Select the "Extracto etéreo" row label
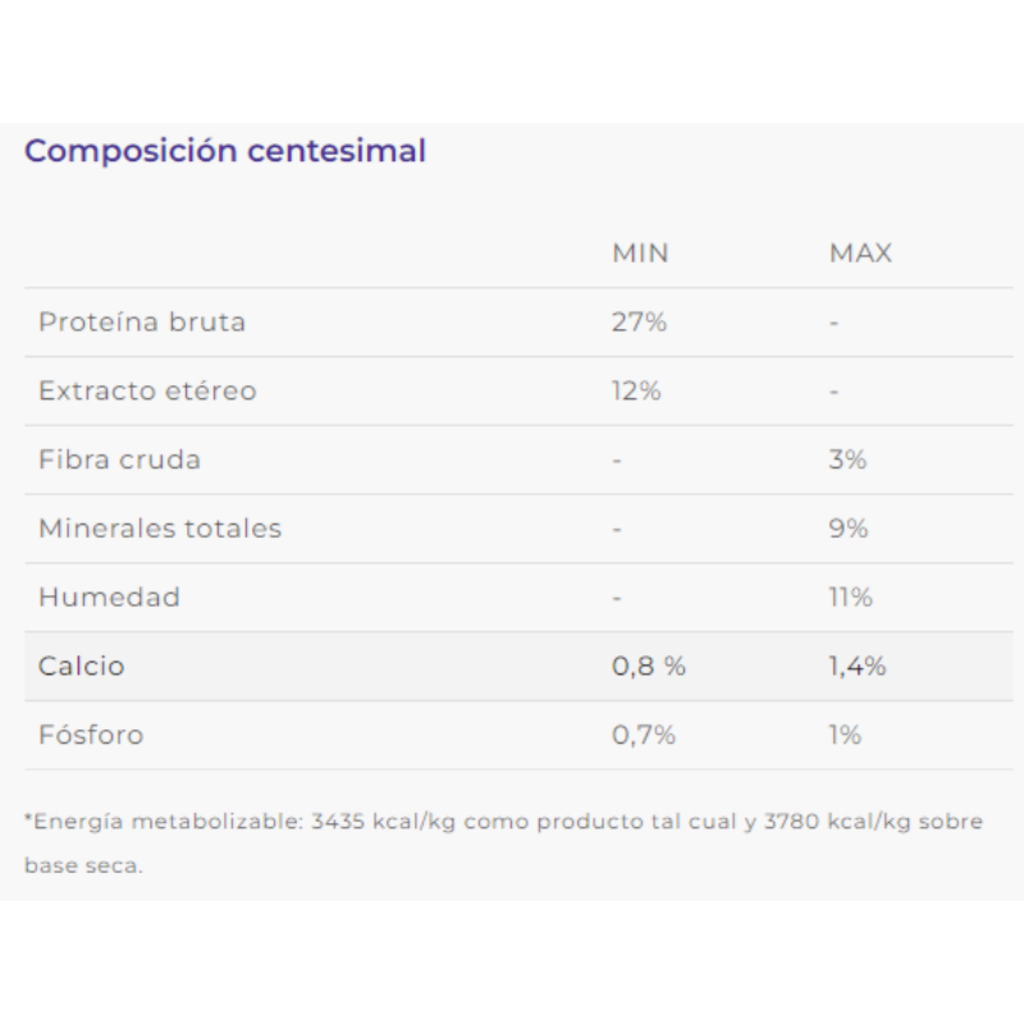This screenshot has height=1024, width=1024. [147, 391]
